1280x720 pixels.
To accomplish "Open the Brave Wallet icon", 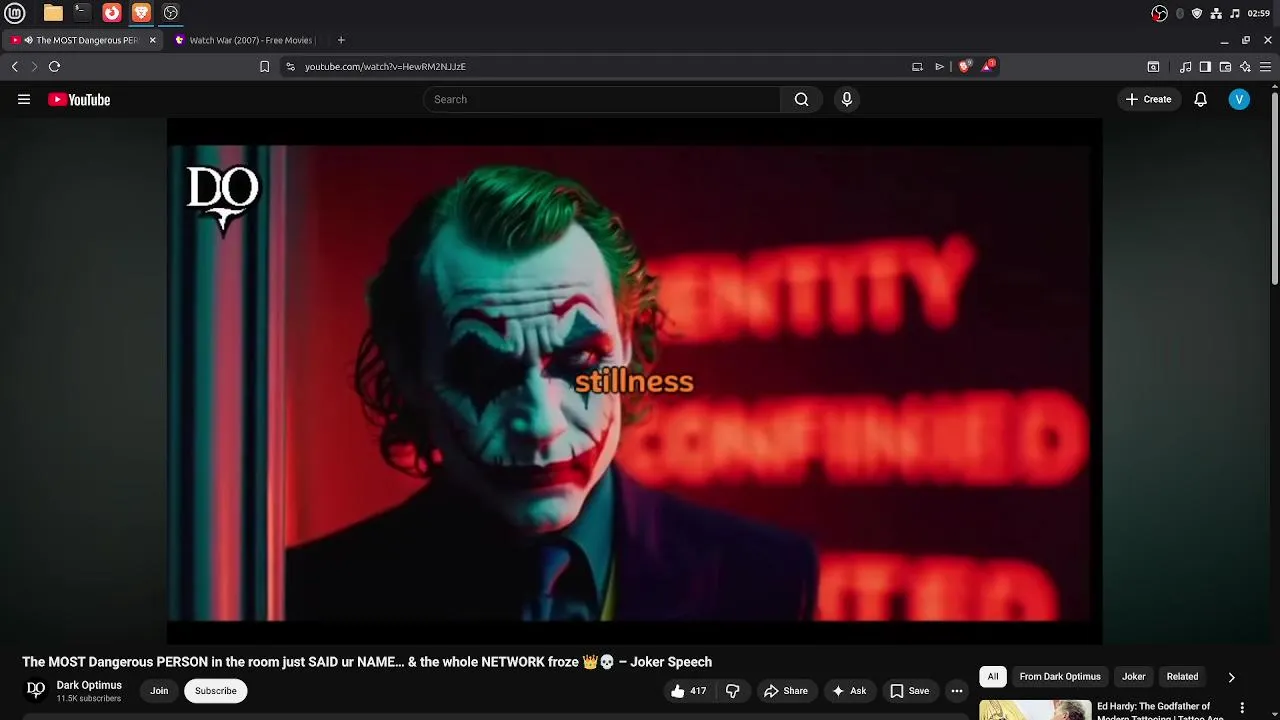I will point(1225,67).
